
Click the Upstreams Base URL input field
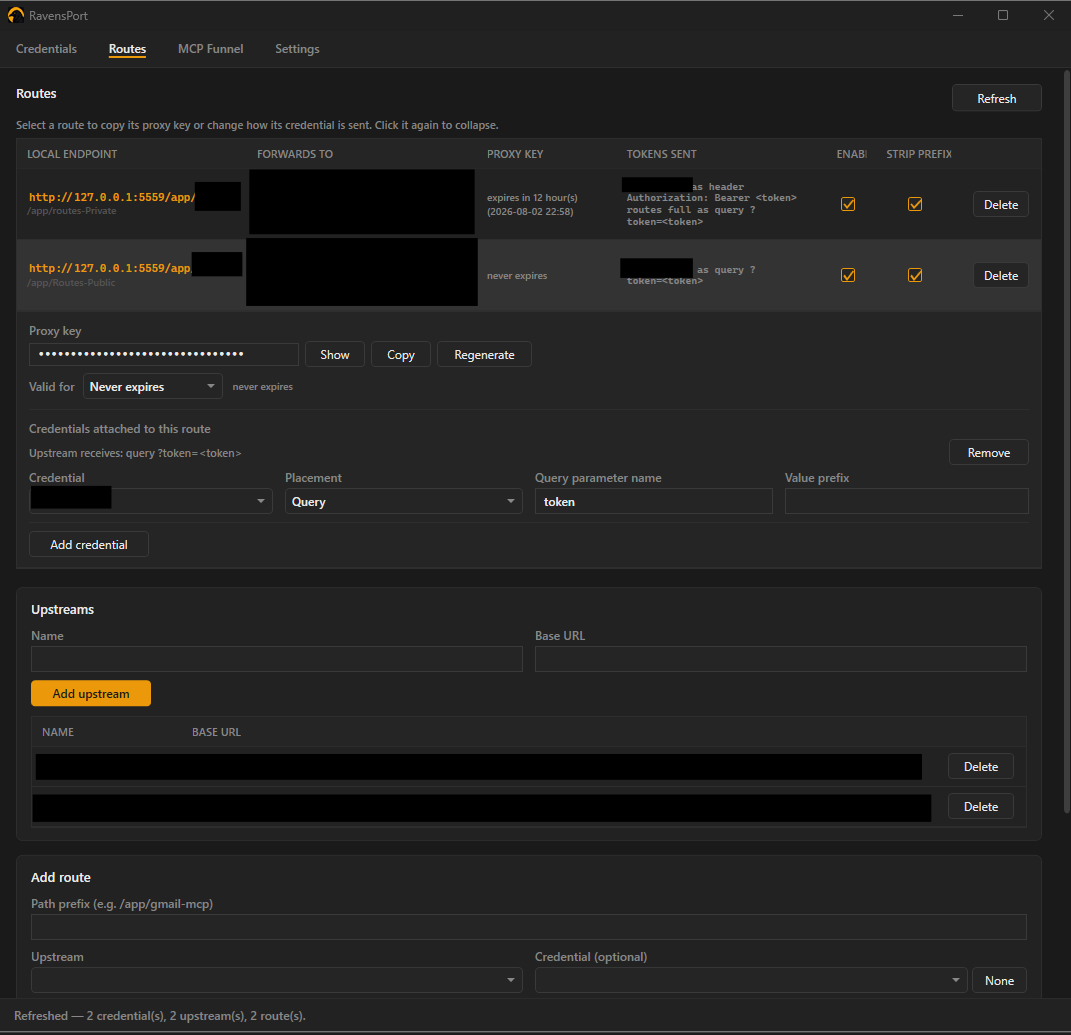click(x=781, y=659)
